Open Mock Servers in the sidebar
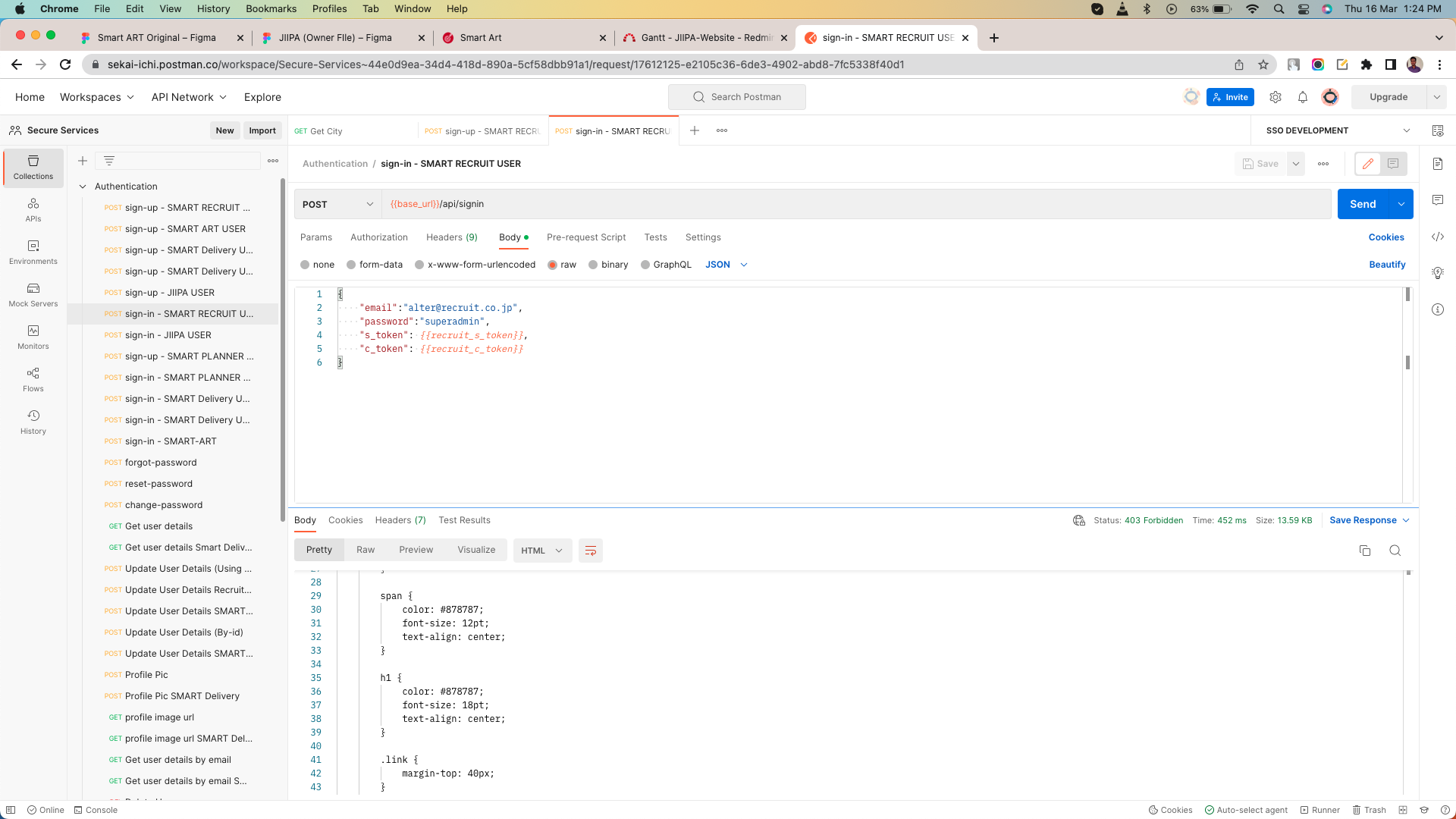1456x819 pixels. (x=33, y=295)
